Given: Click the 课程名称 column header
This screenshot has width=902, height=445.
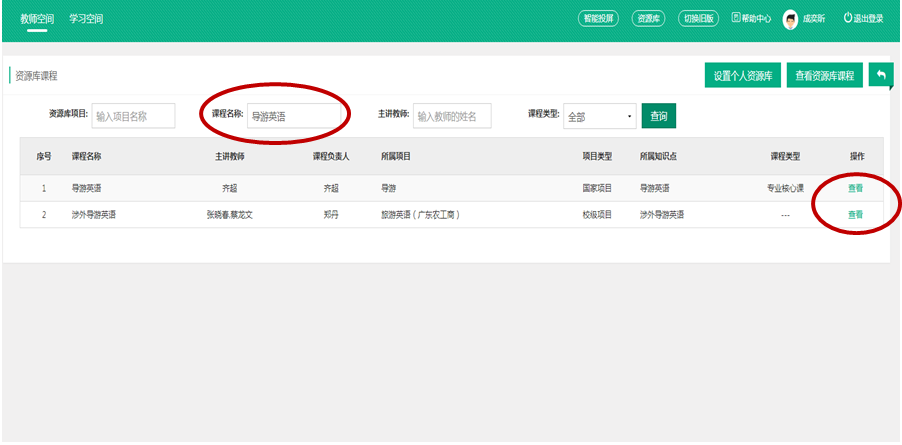Looking at the screenshot, I should (86, 156).
